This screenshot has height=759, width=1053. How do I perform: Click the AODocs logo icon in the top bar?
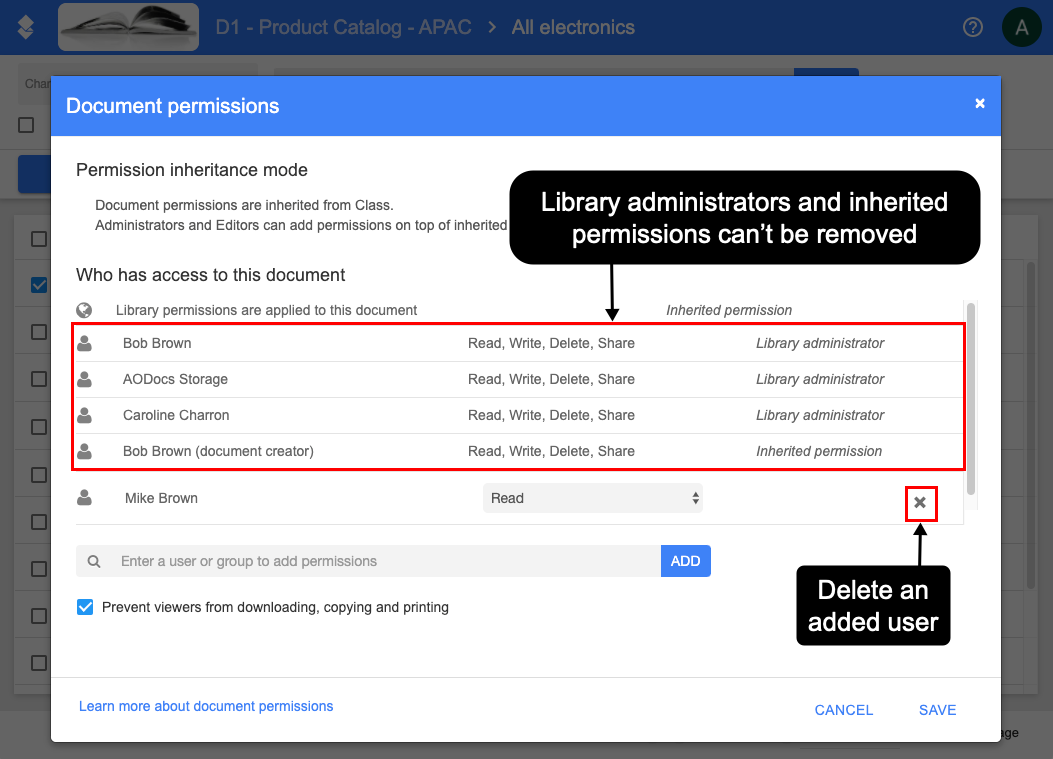tap(26, 27)
